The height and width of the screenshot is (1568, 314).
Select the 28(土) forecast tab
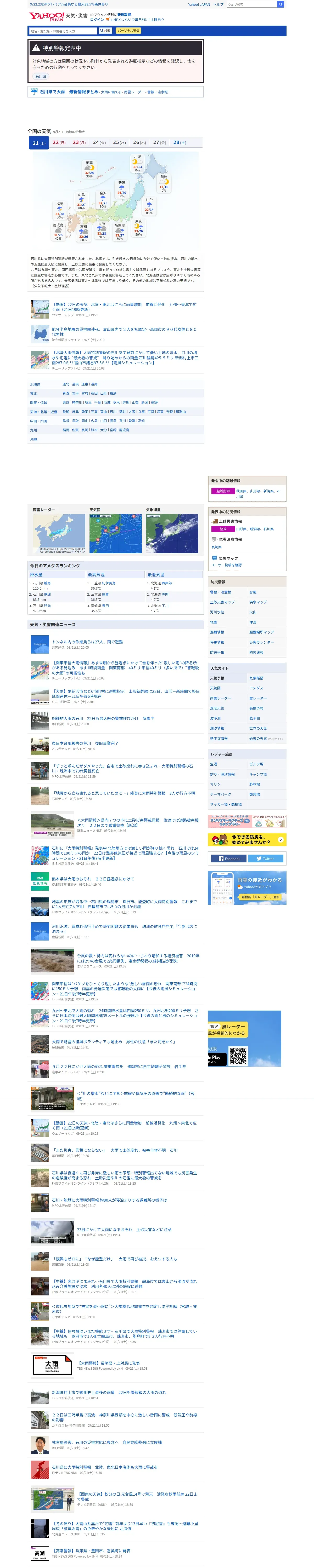[179, 142]
